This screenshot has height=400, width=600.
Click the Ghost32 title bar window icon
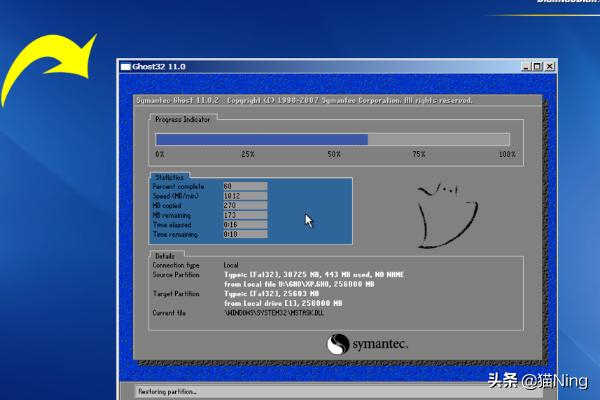(126, 67)
